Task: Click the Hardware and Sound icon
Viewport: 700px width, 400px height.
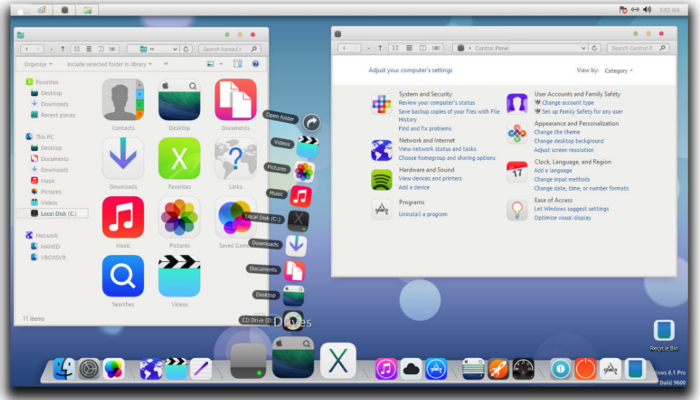Action: coord(381,180)
